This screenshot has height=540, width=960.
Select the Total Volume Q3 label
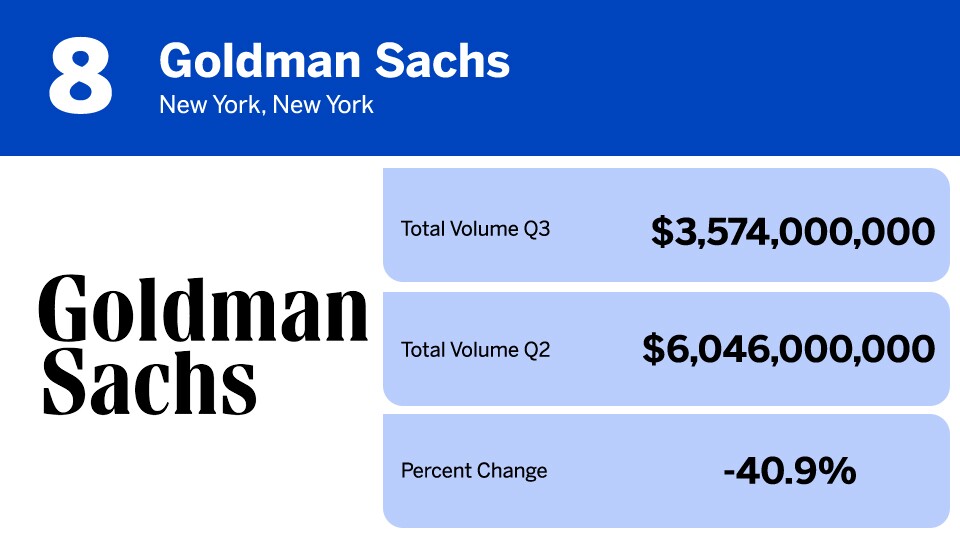coord(475,229)
